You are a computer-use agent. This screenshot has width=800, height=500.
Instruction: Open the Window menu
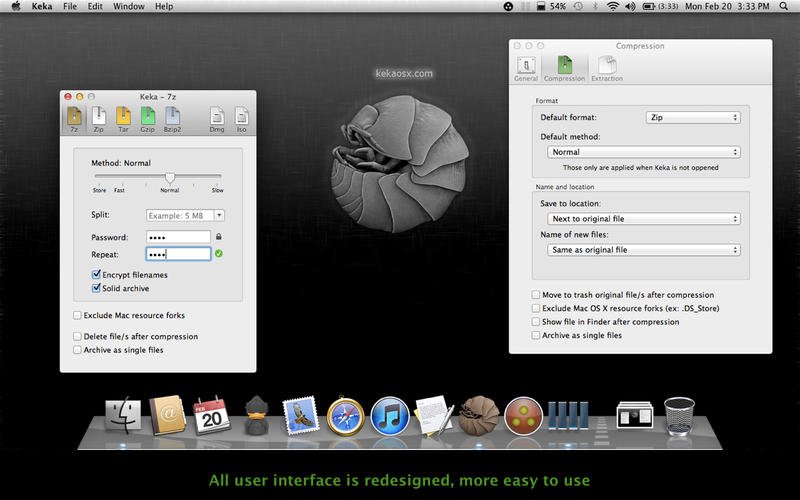point(129,6)
